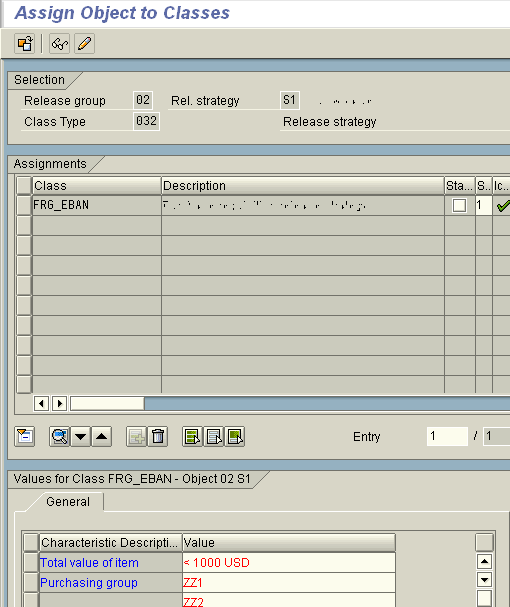
Task: Click the Position entry icon beside the search icon
Action: [x=24, y=437]
